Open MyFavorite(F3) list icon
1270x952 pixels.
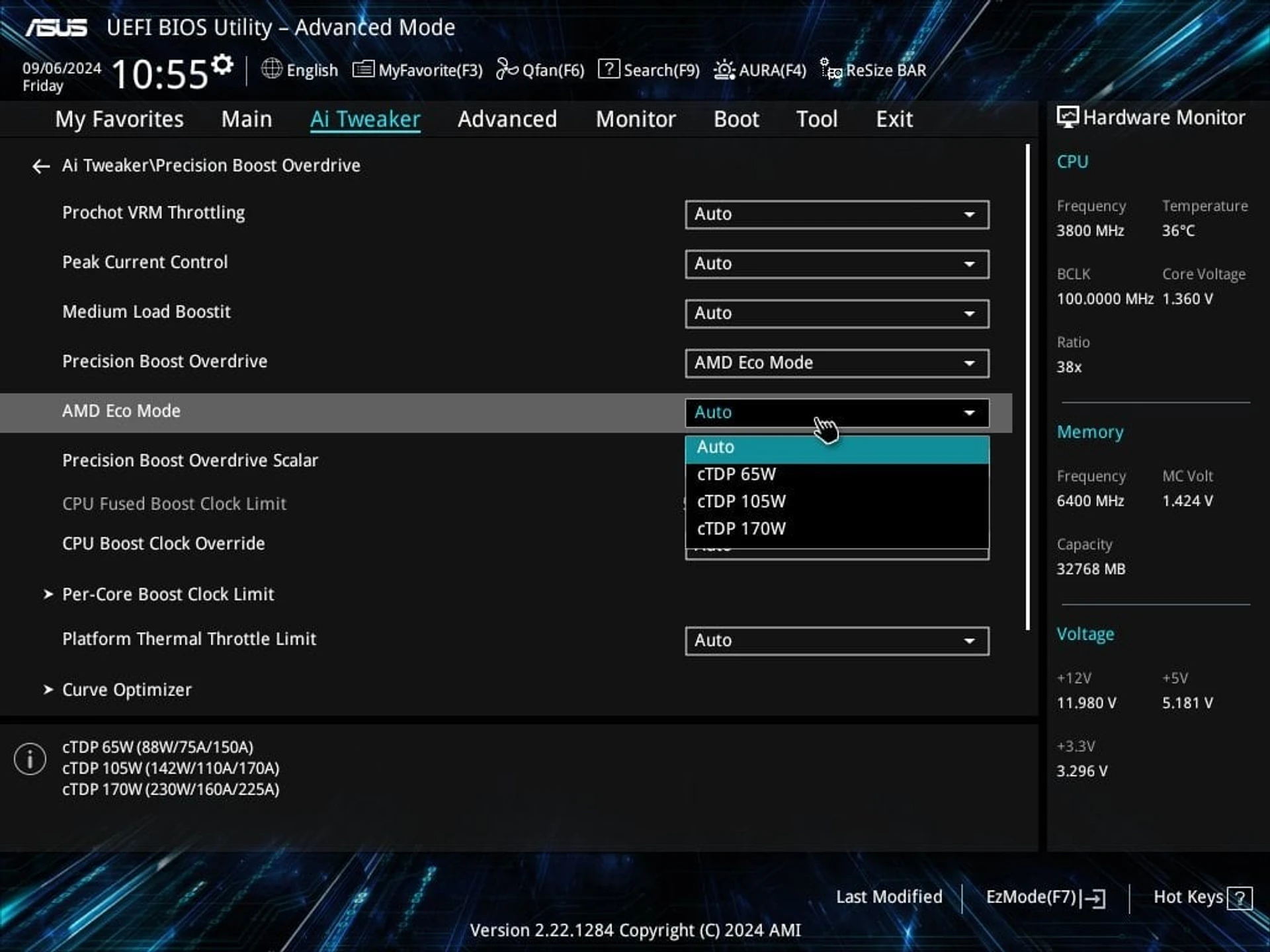[363, 69]
